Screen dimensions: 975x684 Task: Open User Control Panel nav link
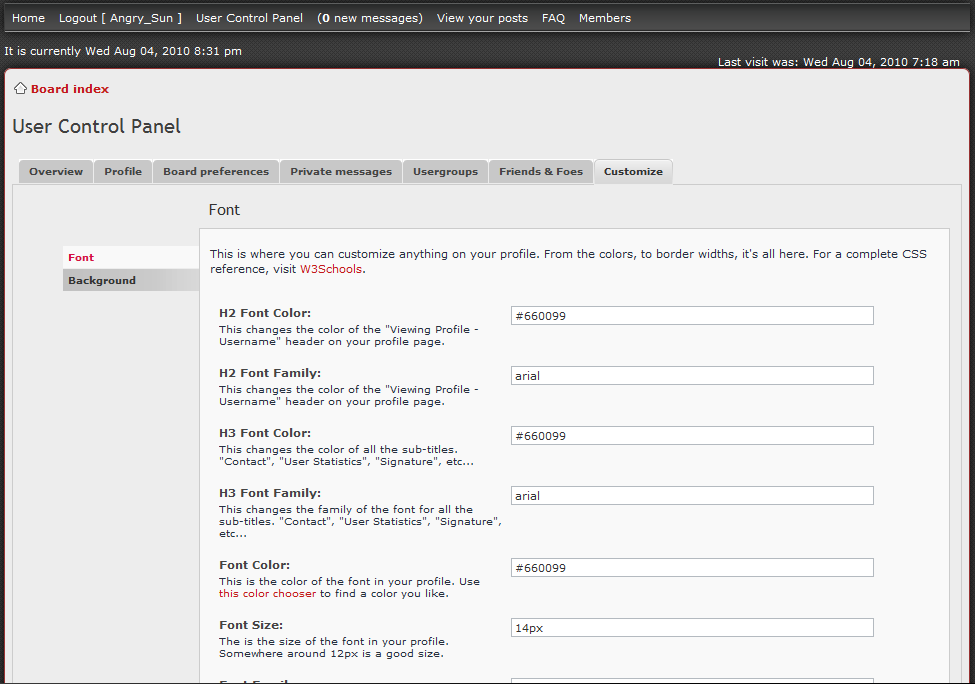coord(249,18)
